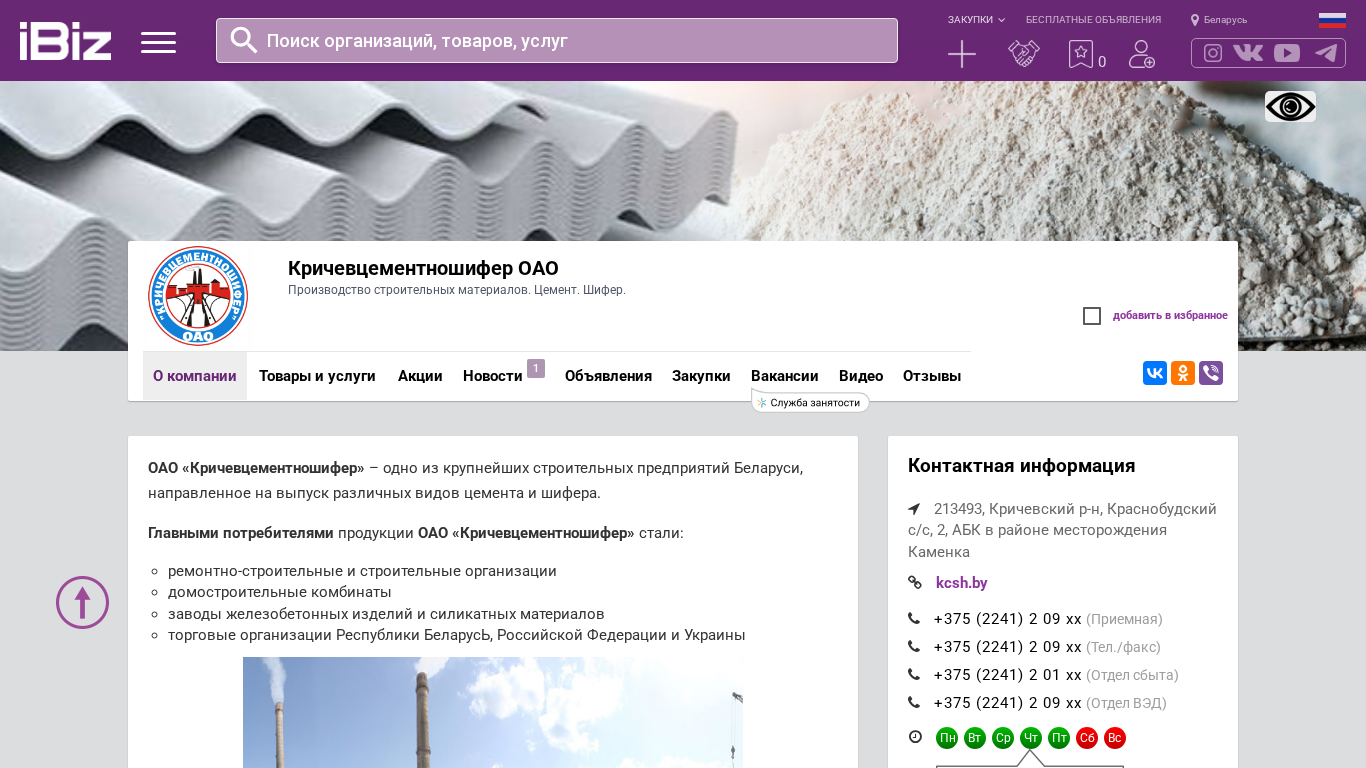Click the phone icon beside Отдел сбыта

tap(914, 674)
